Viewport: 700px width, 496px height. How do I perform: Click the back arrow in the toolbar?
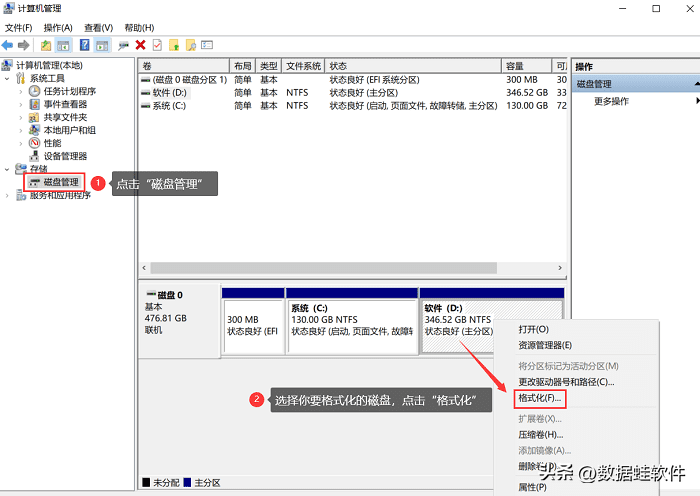click(8, 45)
